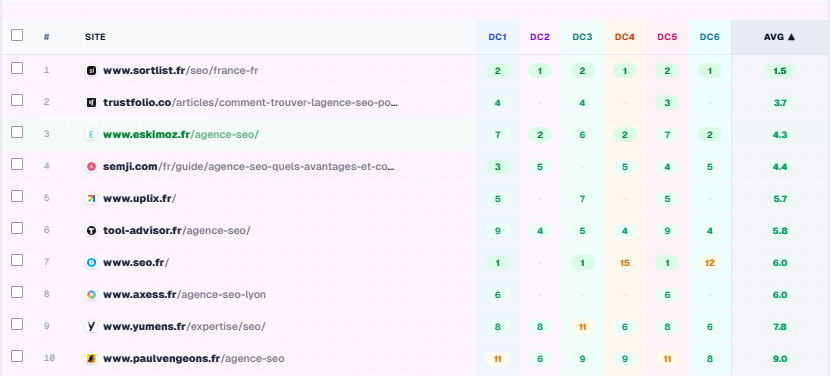Click the eskimoz.fr favicon icon
Viewport: 830px width, 376px height.
92,135
